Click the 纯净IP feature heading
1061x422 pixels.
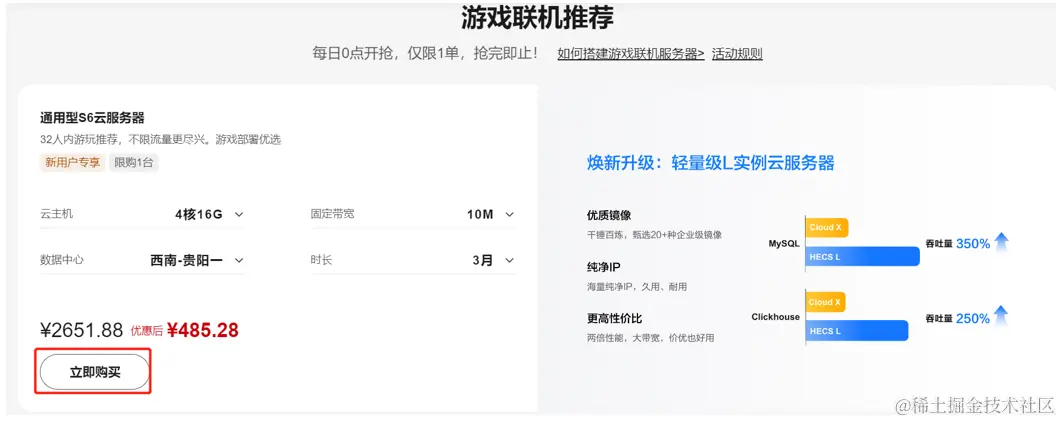(604, 267)
